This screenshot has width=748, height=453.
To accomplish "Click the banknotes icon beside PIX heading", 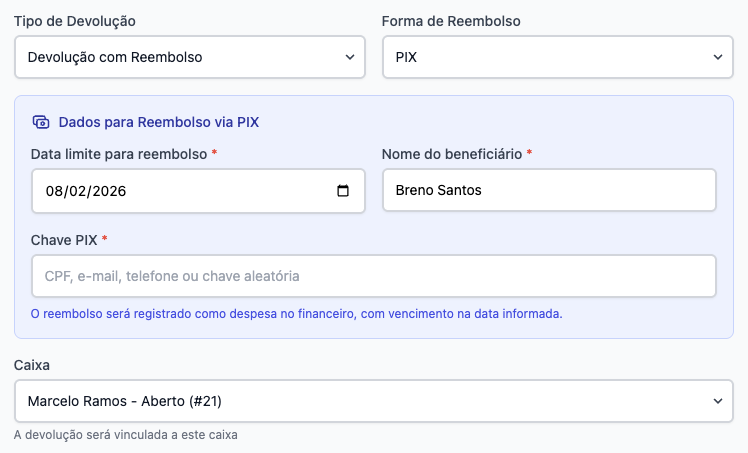I will (41, 122).
